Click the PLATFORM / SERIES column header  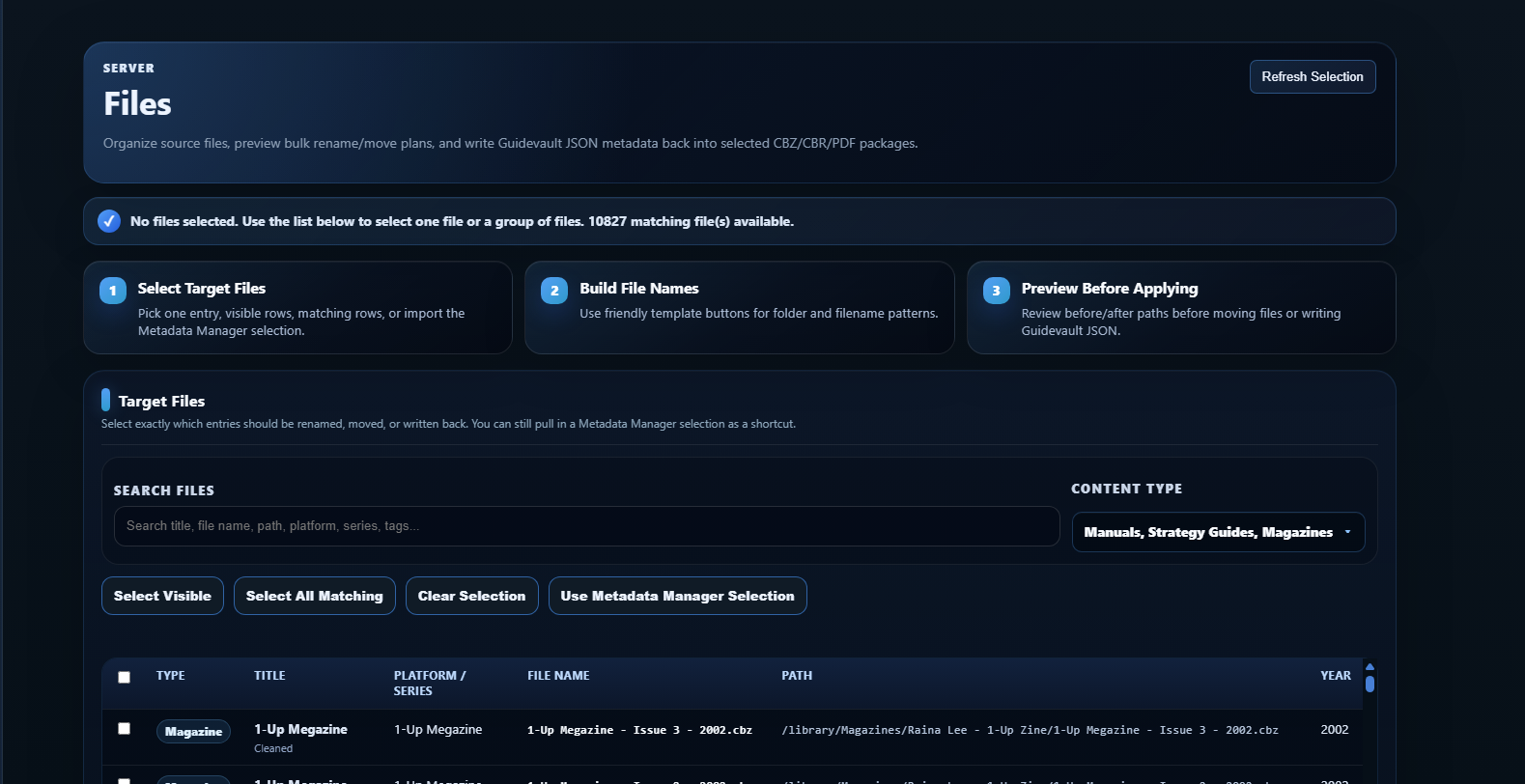coord(430,684)
